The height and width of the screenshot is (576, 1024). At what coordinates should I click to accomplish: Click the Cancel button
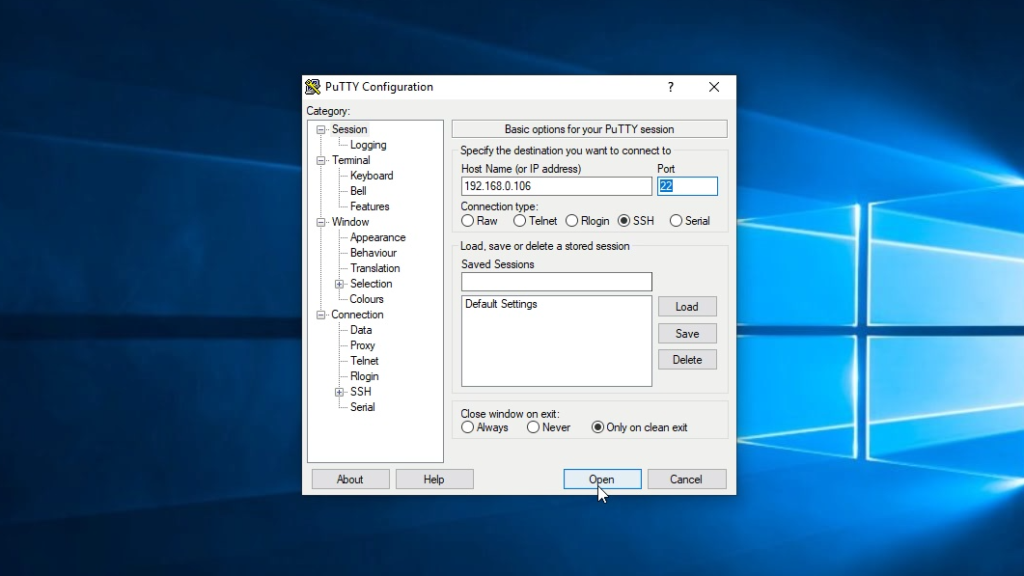(x=686, y=479)
